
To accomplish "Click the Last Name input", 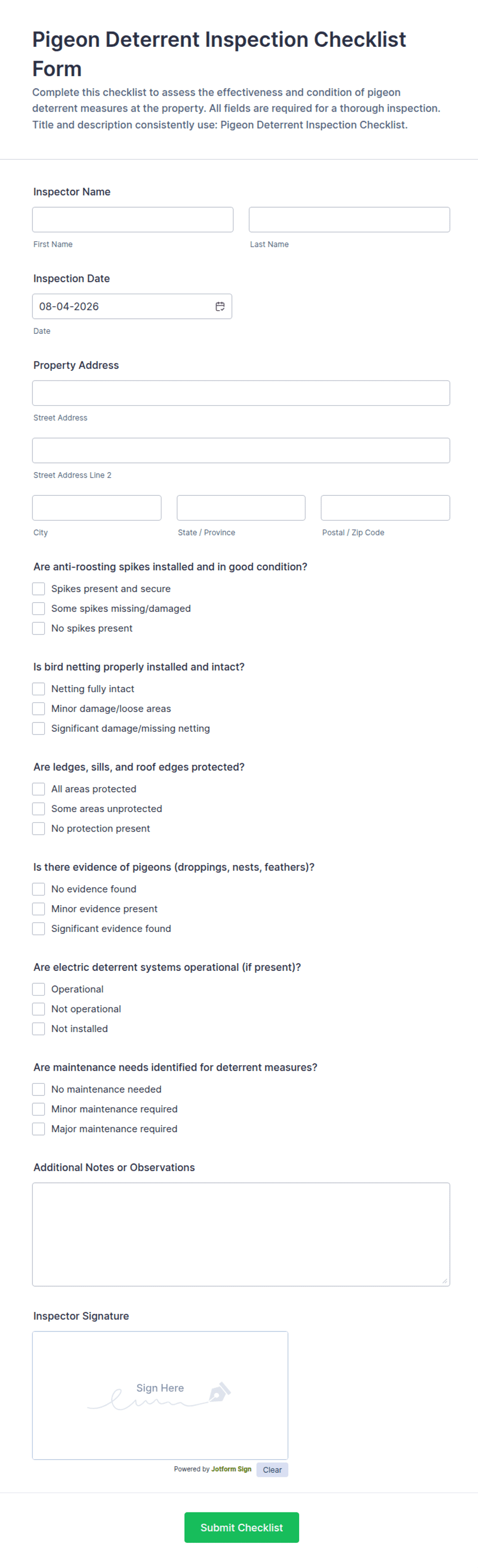I will (x=349, y=219).
